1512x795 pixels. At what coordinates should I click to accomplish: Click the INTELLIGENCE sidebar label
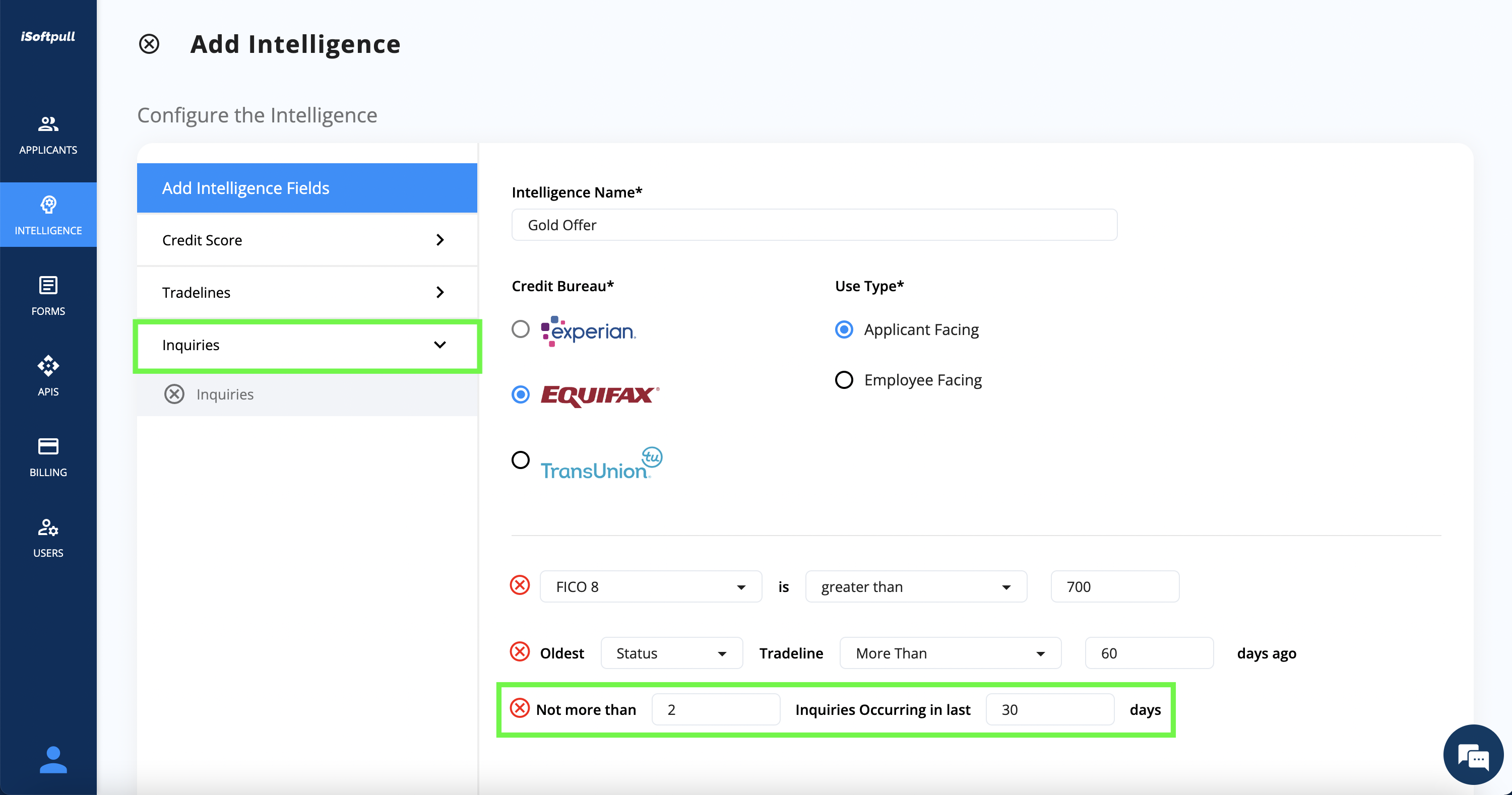click(48, 231)
